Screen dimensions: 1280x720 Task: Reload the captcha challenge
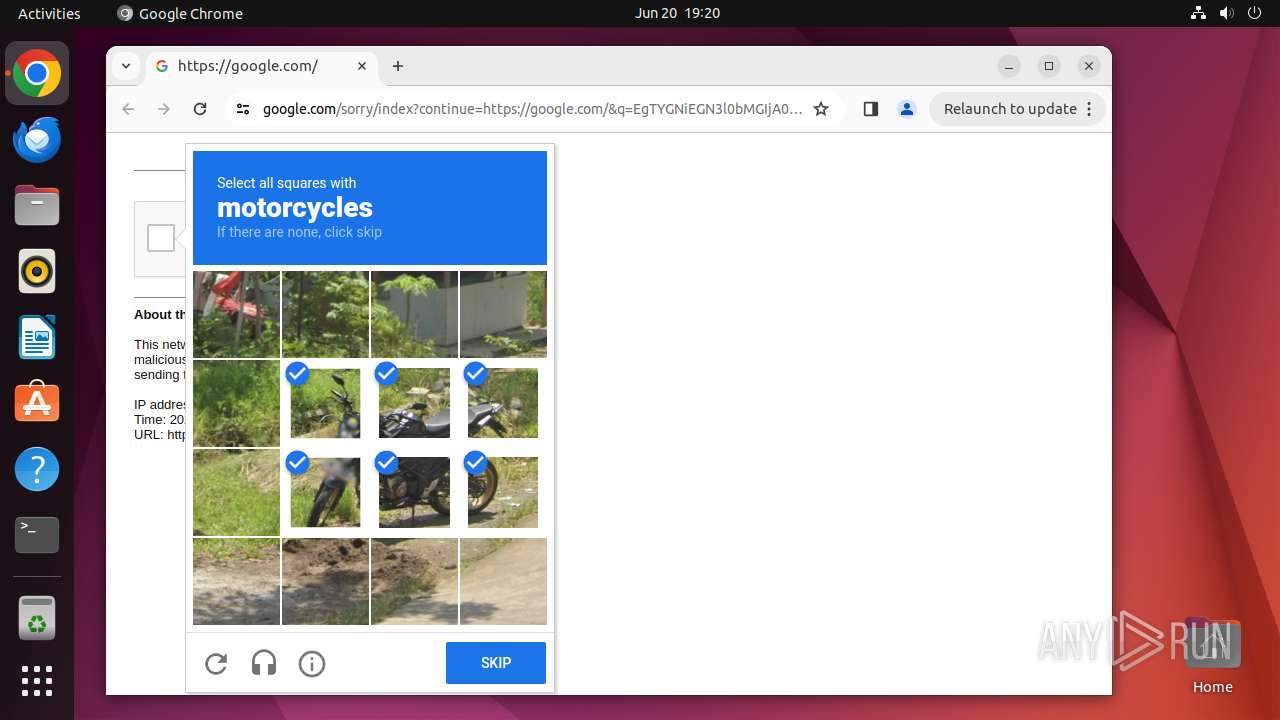[216, 664]
